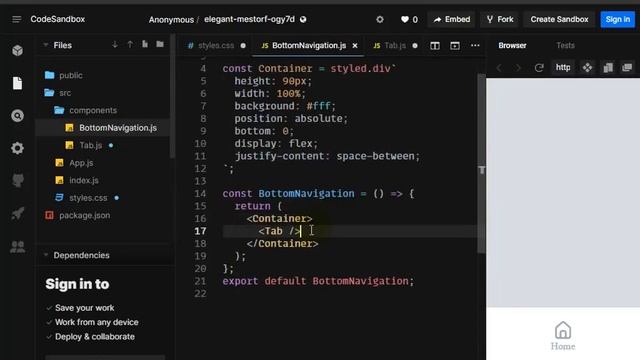The width and height of the screenshot is (640, 360).
Task: Toggle the preview window icon in the tab bar
Action: [455, 46]
